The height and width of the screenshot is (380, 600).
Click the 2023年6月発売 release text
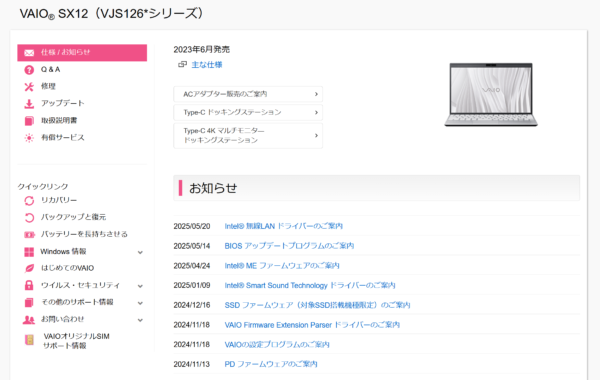coord(202,49)
